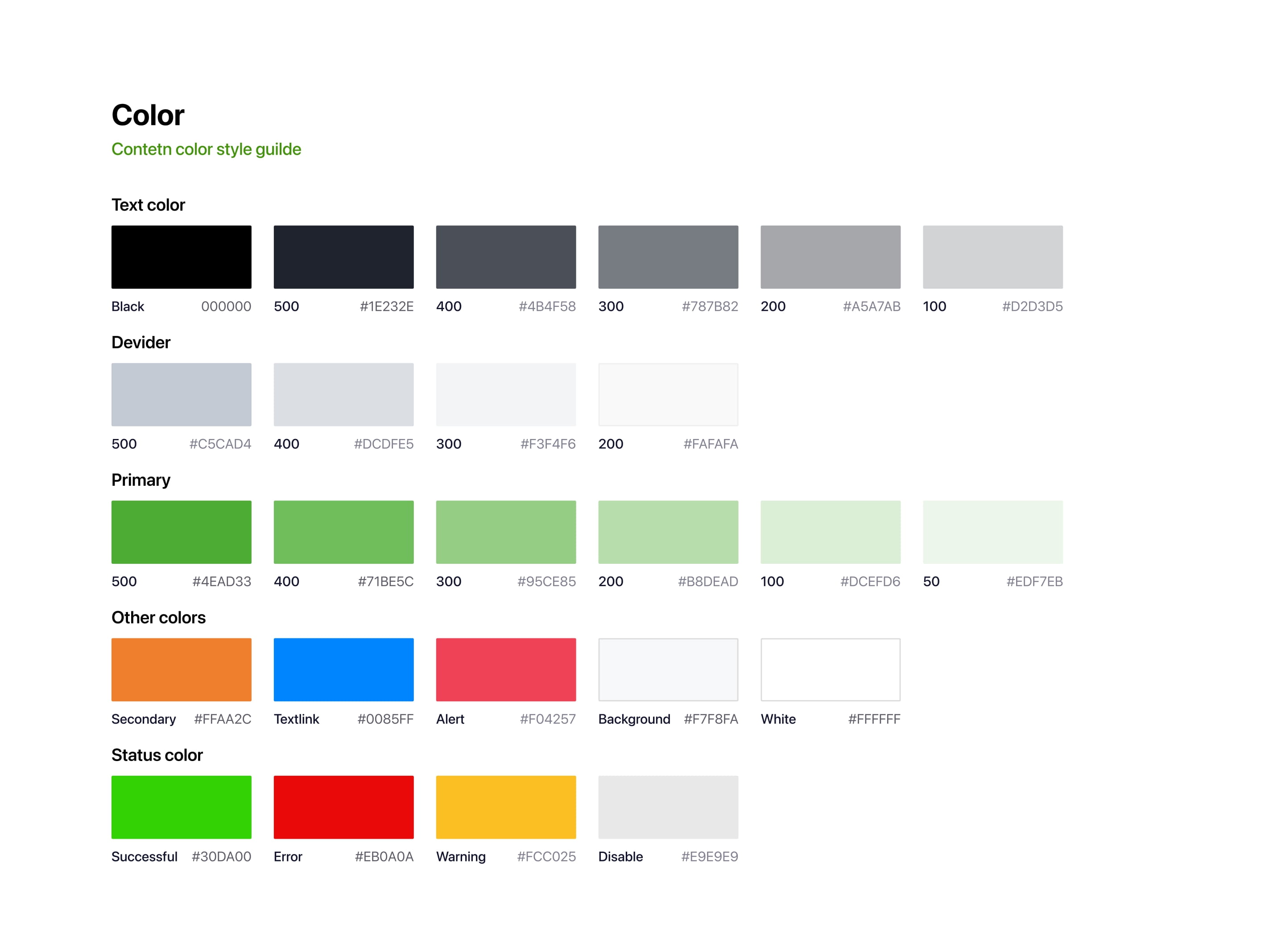Select the hex value #F04257
The height and width of the screenshot is (952, 1269).
[548, 719]
